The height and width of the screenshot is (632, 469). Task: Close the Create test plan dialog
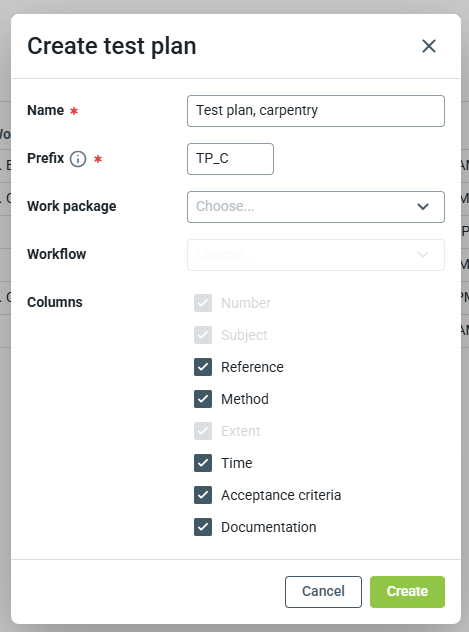(429, 46)
